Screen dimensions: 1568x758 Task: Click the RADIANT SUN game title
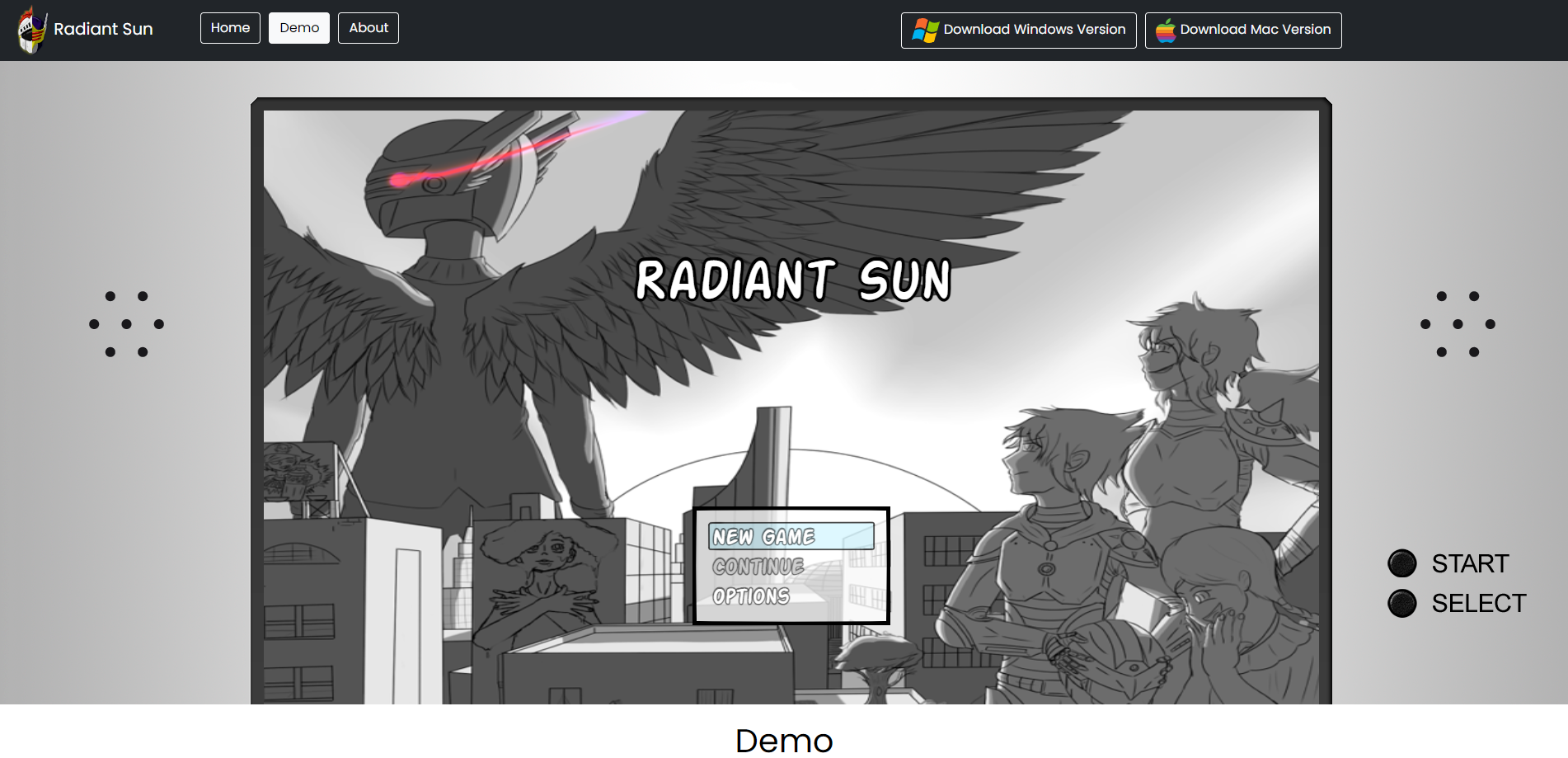[x=793, y=280]
